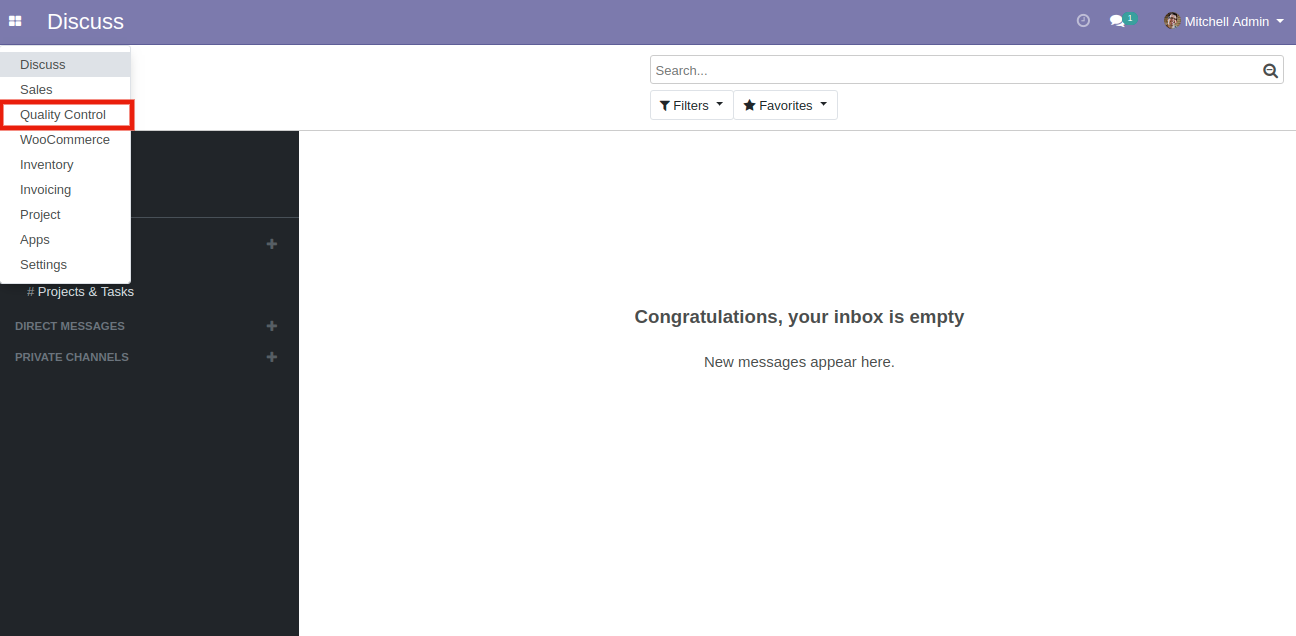Open the Projects & Tasks channel

point(85,292)
